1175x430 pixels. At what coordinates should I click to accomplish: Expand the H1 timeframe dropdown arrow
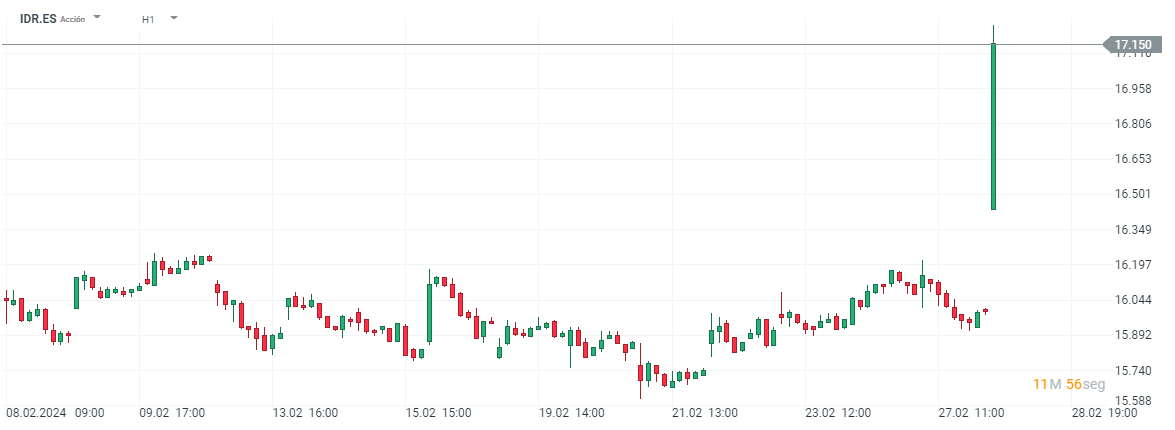click(174, 18)
